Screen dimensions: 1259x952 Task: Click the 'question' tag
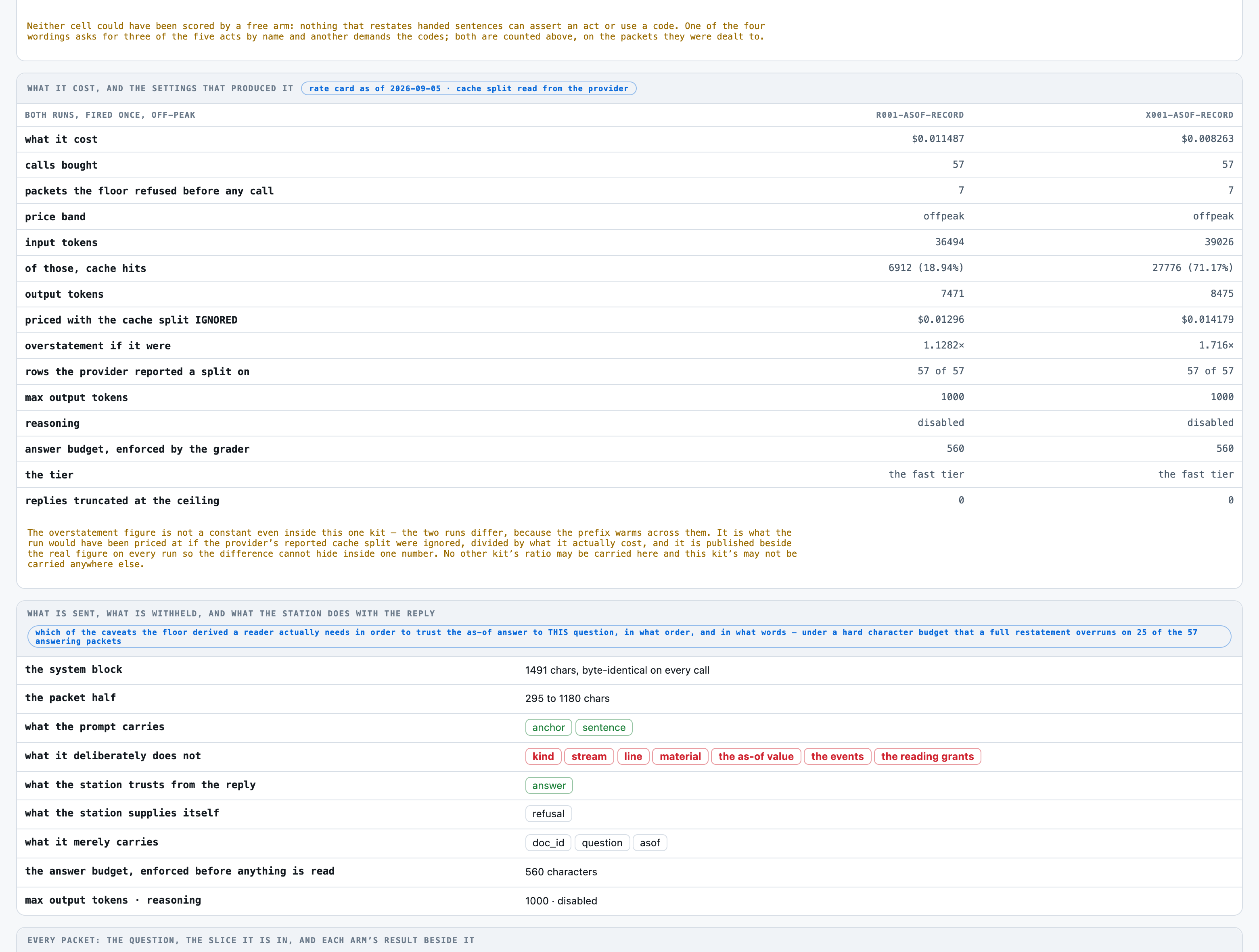click(602, 843)
